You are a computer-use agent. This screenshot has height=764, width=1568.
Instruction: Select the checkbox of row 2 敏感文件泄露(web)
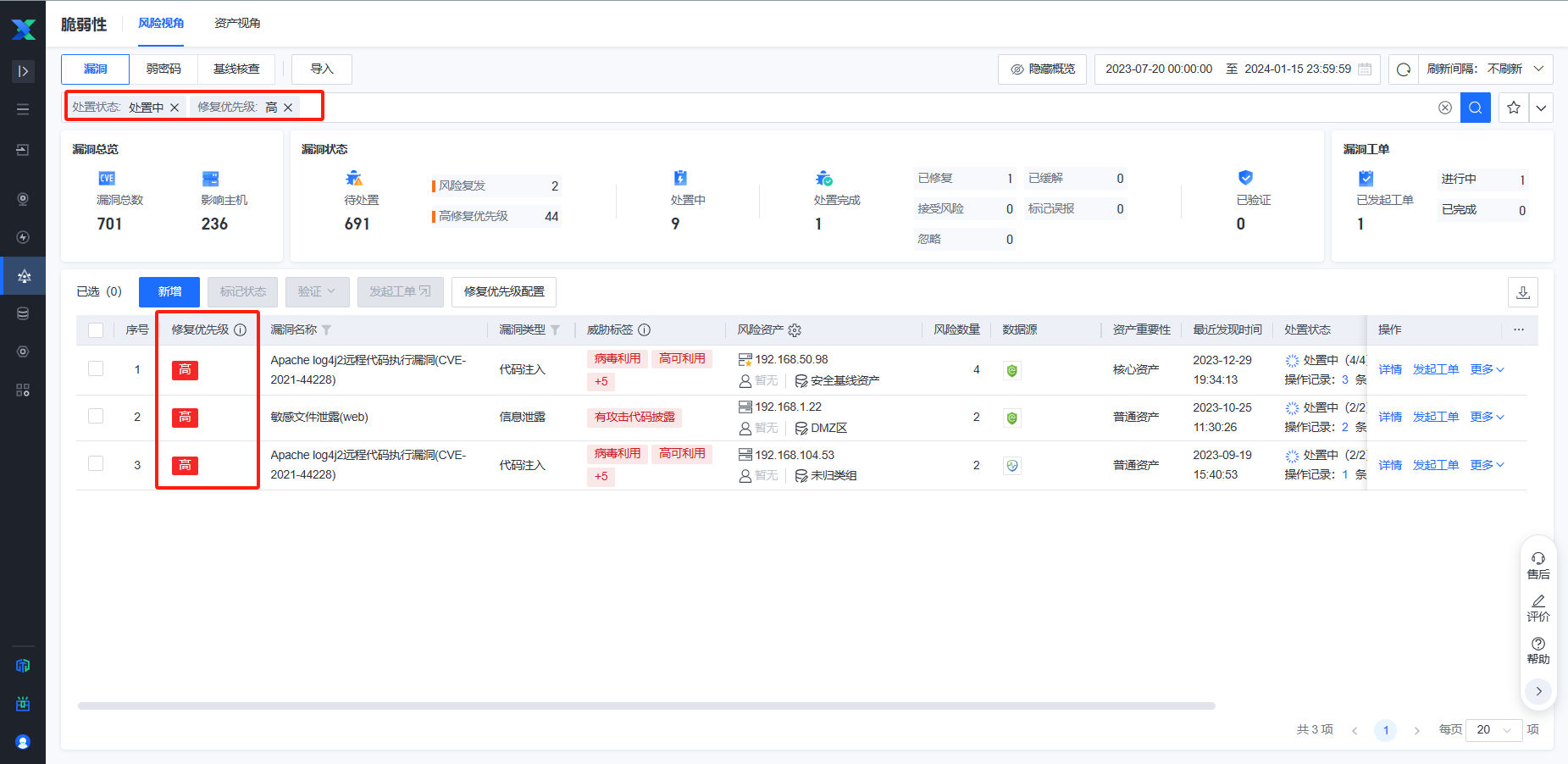click(x=96, y=417)
